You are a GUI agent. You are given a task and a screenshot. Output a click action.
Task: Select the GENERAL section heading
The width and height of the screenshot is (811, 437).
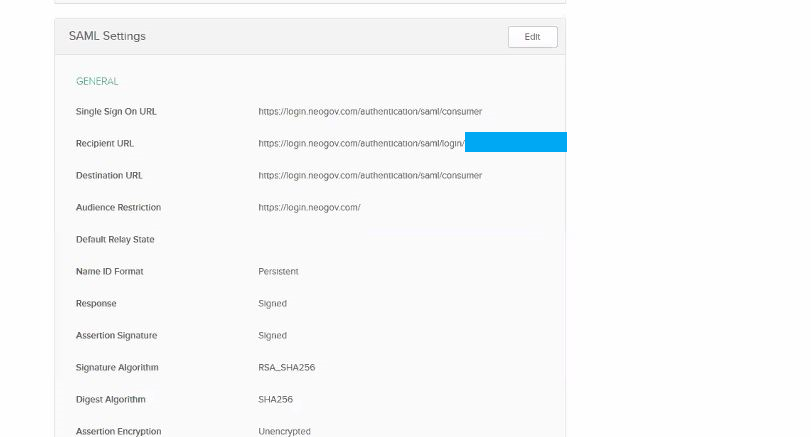tap(97, 81)
